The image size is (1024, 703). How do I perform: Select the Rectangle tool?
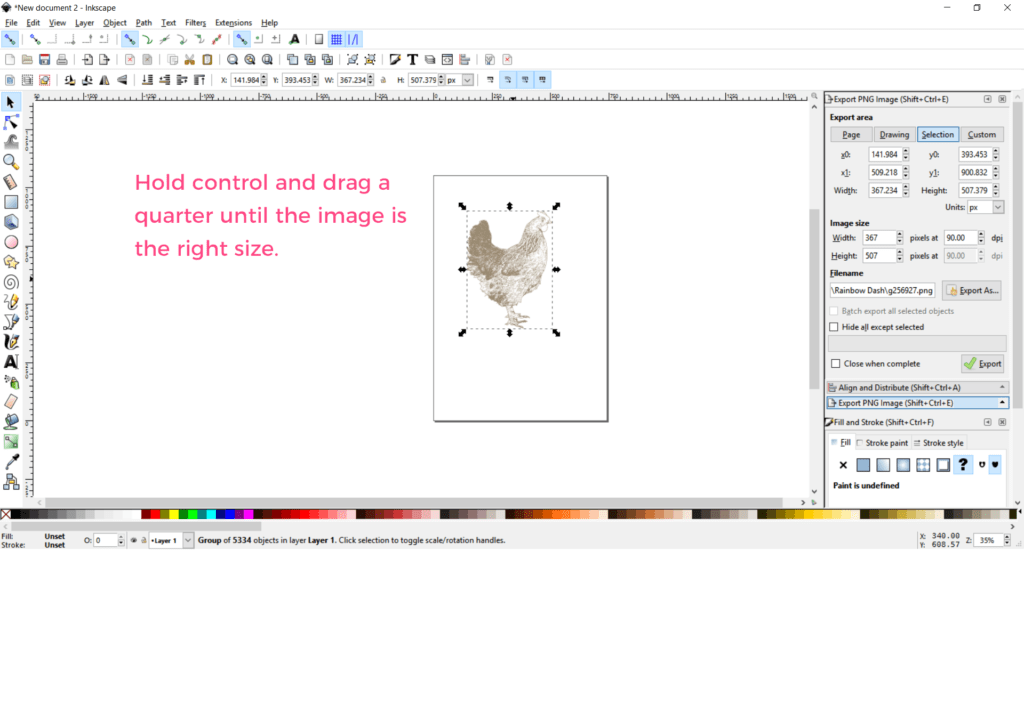click(10, 202)
